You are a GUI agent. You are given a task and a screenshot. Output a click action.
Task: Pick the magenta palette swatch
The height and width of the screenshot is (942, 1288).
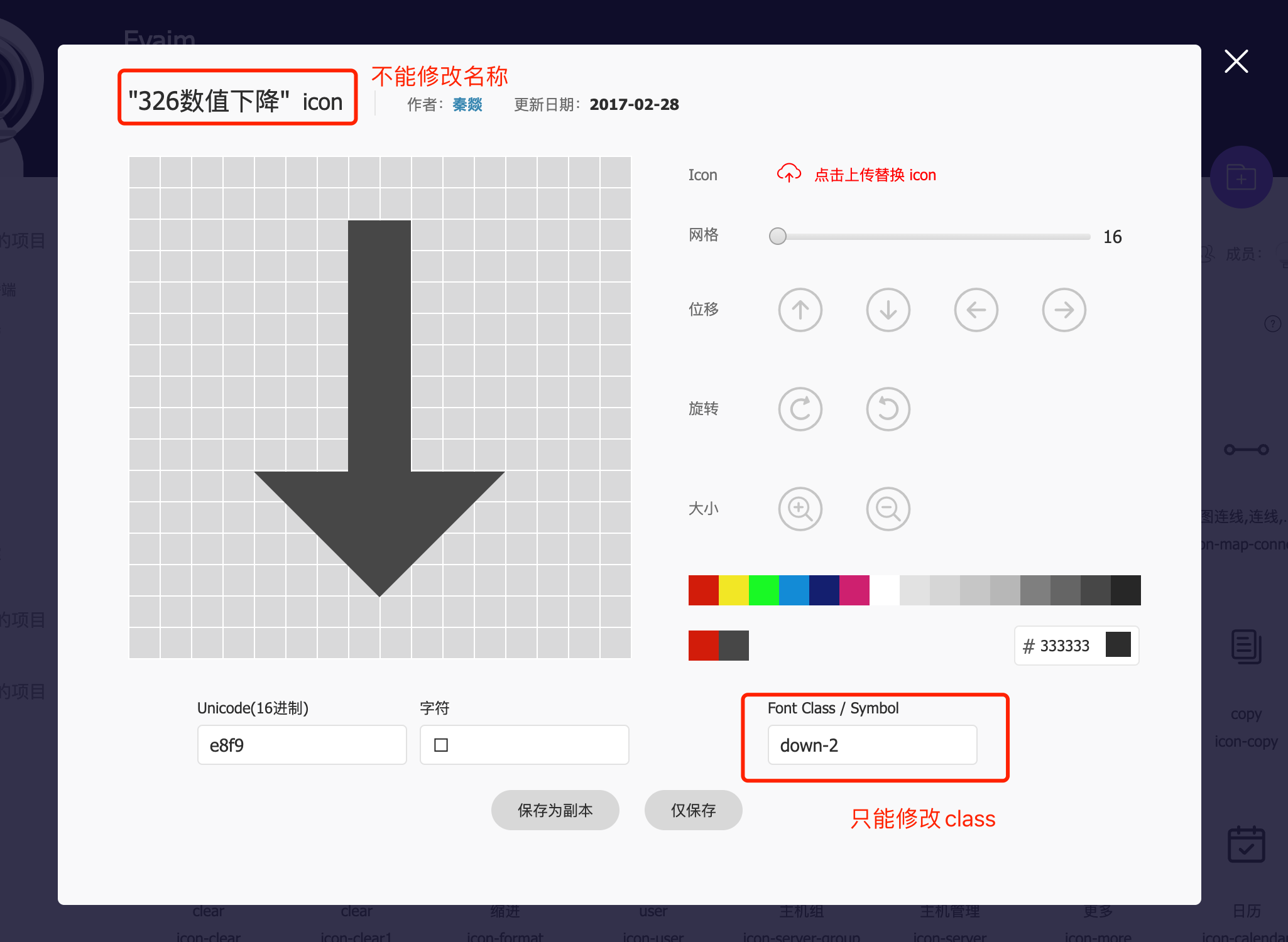pyautogui.click(x=854, y=590)
